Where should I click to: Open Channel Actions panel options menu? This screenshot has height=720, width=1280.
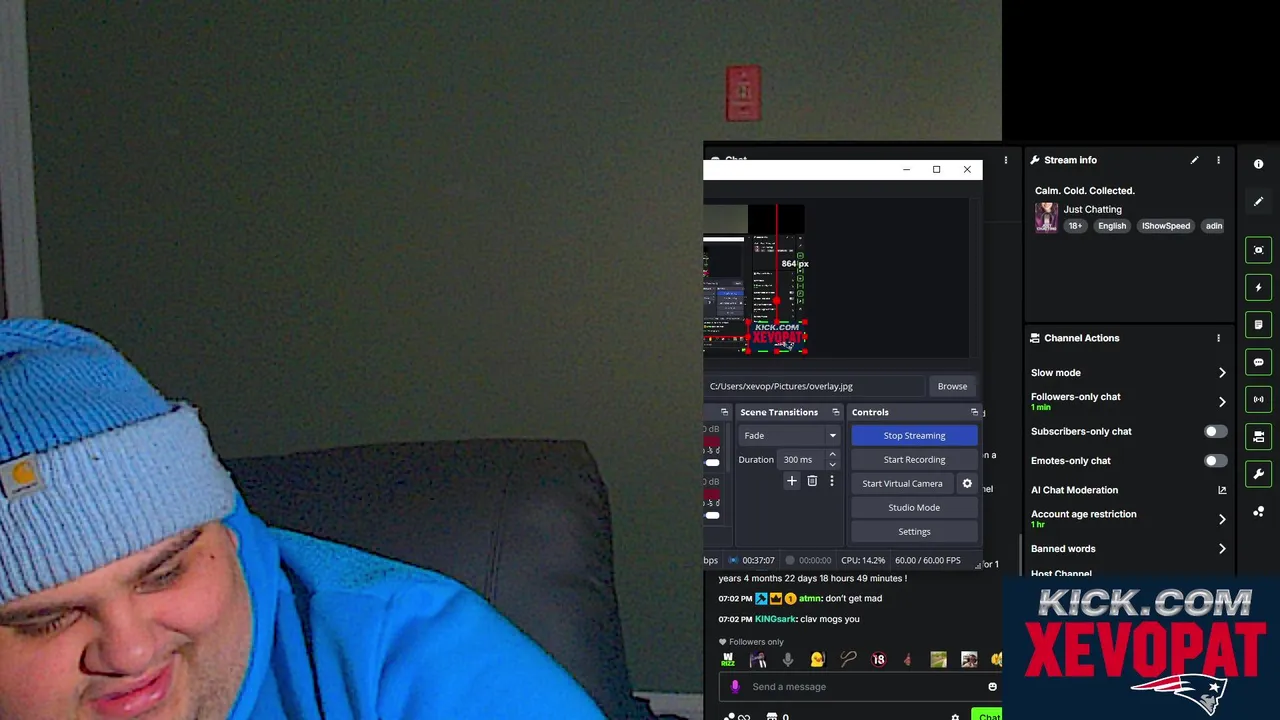point(1218,338)
